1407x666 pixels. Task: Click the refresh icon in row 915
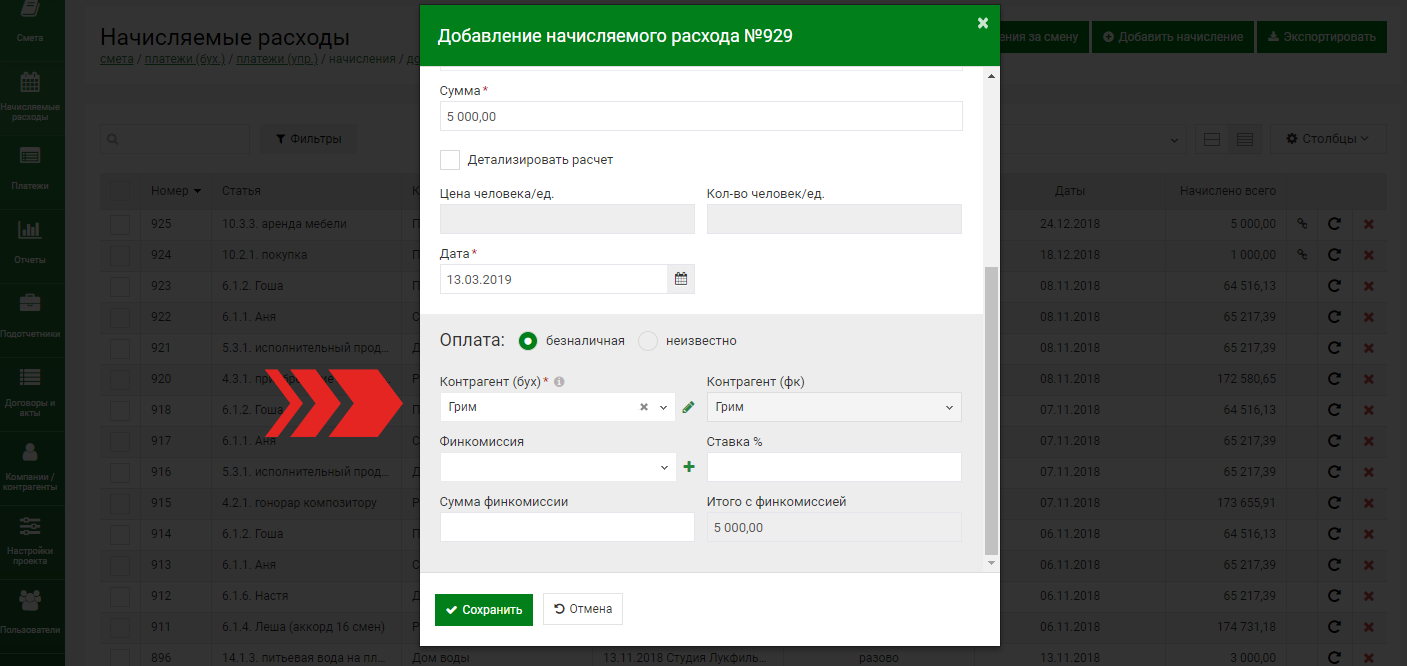(1334, 503)
